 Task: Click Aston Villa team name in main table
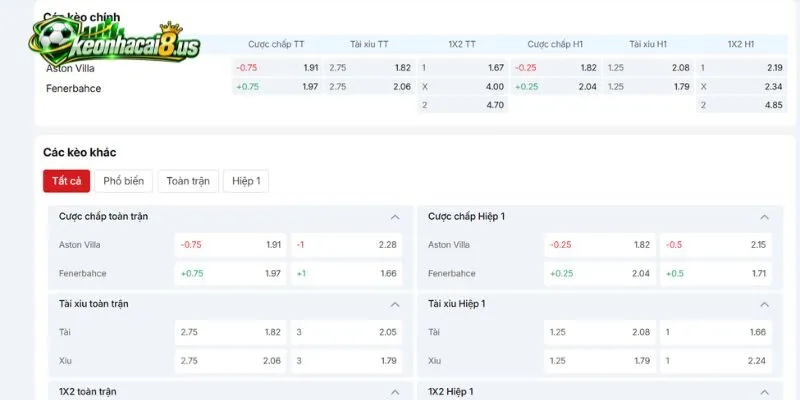pos(70,68)
